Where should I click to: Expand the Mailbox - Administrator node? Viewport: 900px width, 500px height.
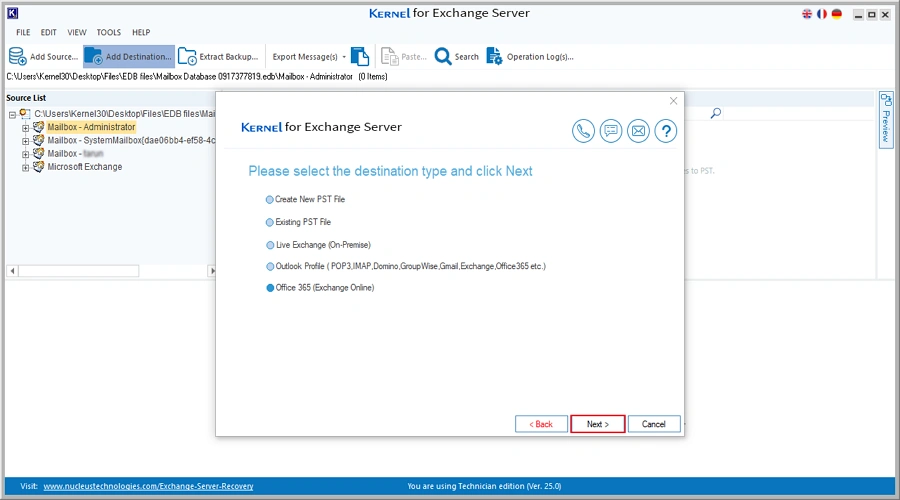[25, 127]
